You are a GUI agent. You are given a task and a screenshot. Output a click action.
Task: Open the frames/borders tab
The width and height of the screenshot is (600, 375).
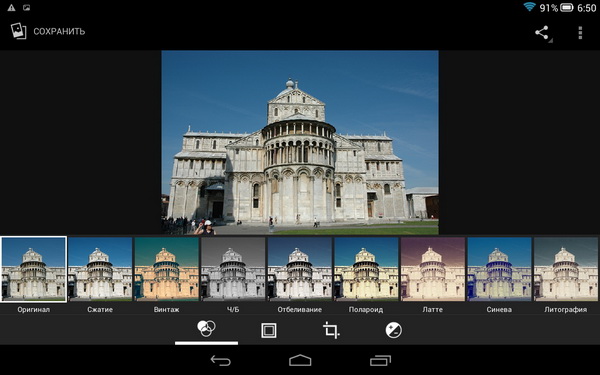click(x=269, y=330)
